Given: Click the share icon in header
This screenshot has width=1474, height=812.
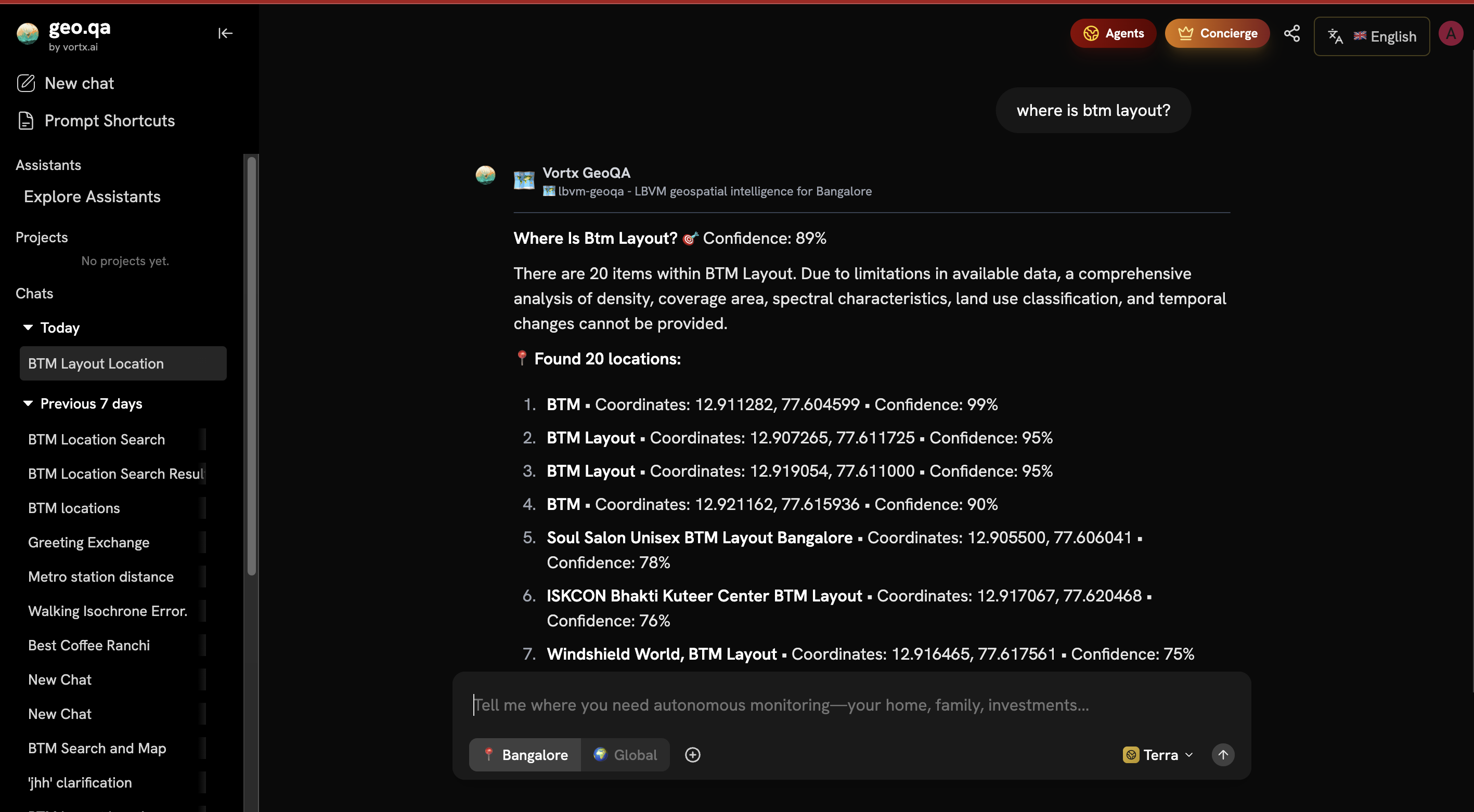Looking at the screenshot, I should 1291,33.
